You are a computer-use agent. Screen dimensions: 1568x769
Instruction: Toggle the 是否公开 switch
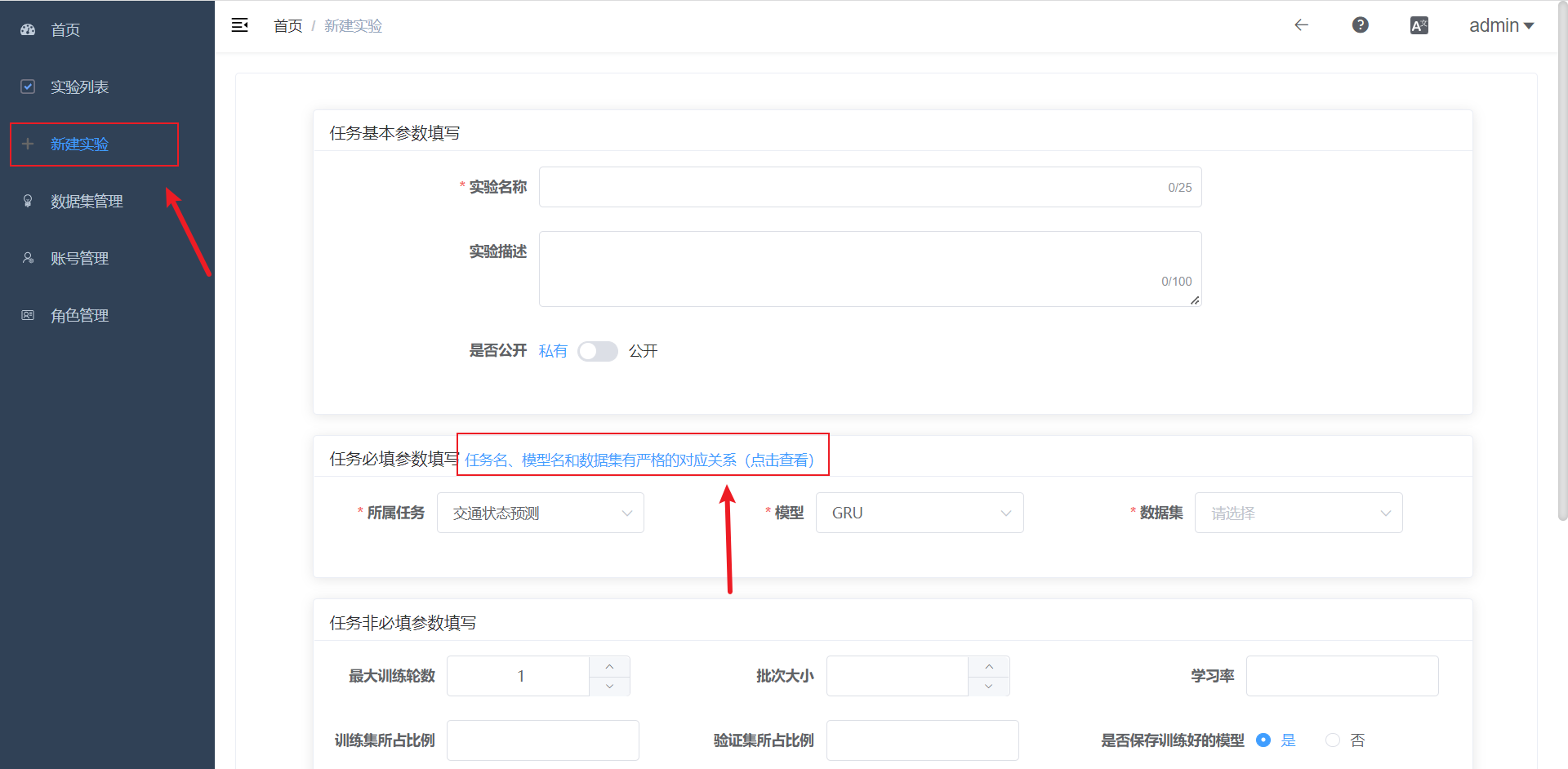point(598,351)
